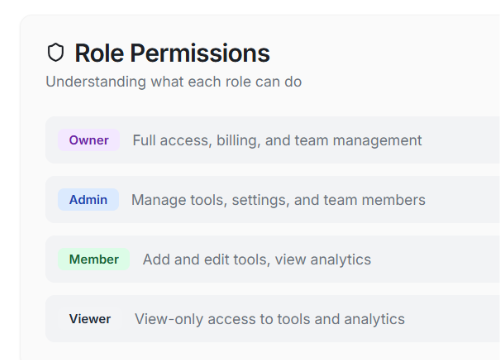The image size is (500, 362).
Task: Select the purple Owner role badge
Action: click(89, 140)
